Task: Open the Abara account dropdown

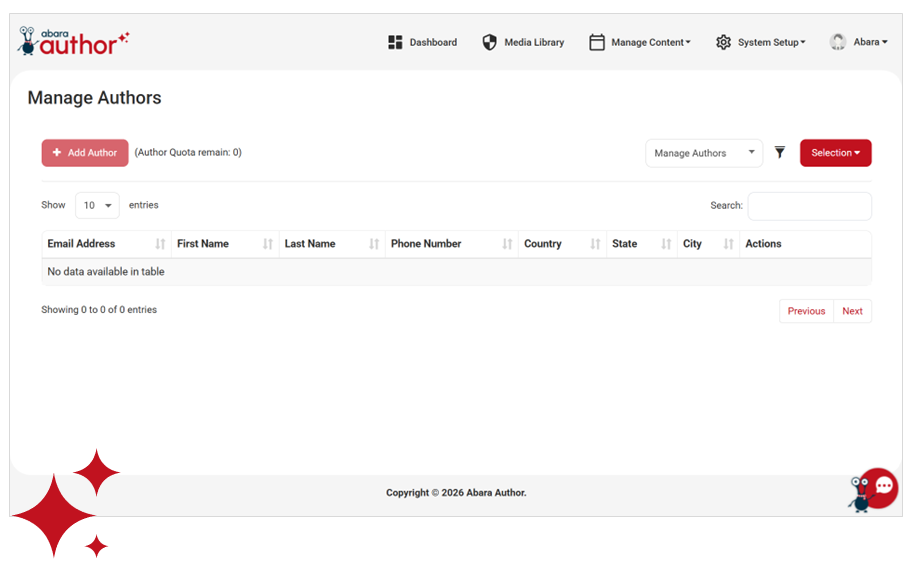Action: coord(858,42)
